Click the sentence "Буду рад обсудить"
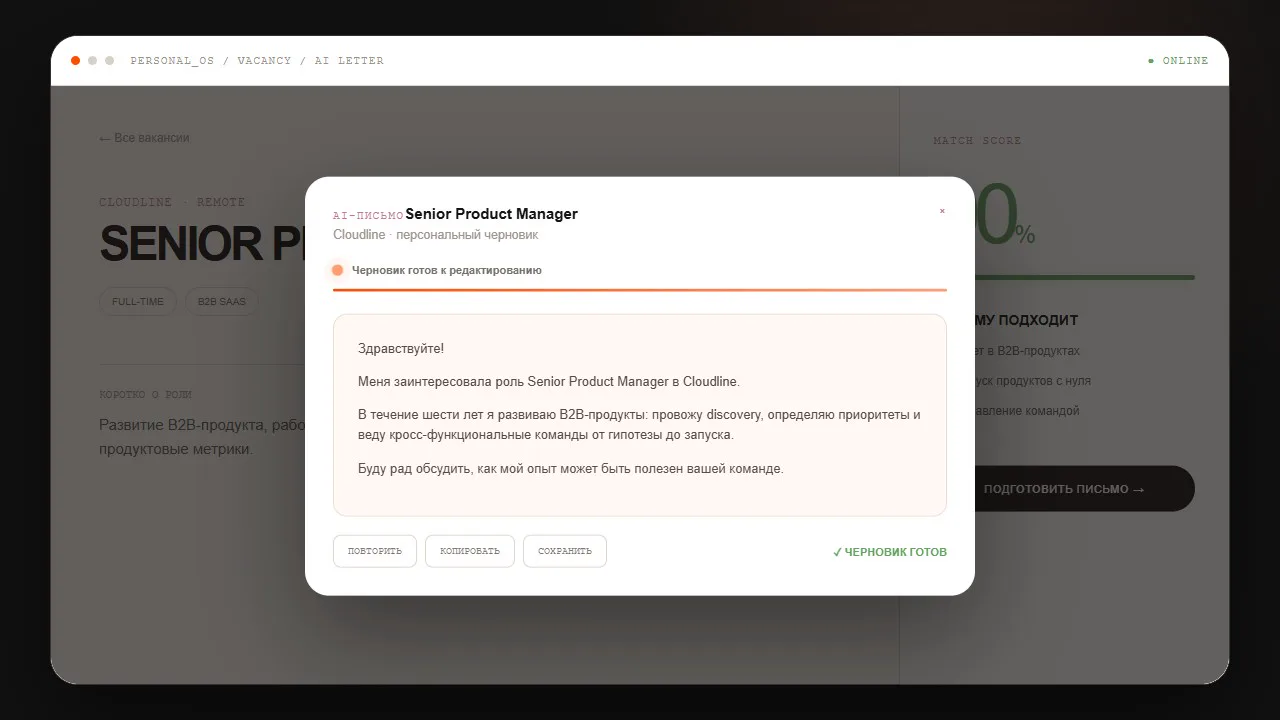Image resolution: width=1280 pixels, height=720 pixels. pos(571,468)
